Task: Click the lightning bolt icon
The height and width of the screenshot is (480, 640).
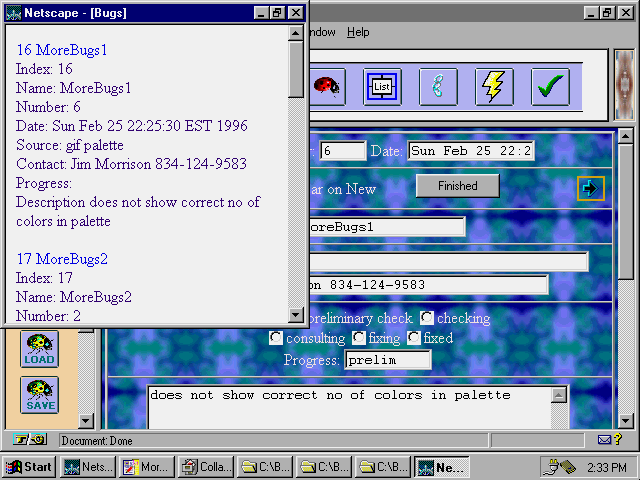Action: 494,87
